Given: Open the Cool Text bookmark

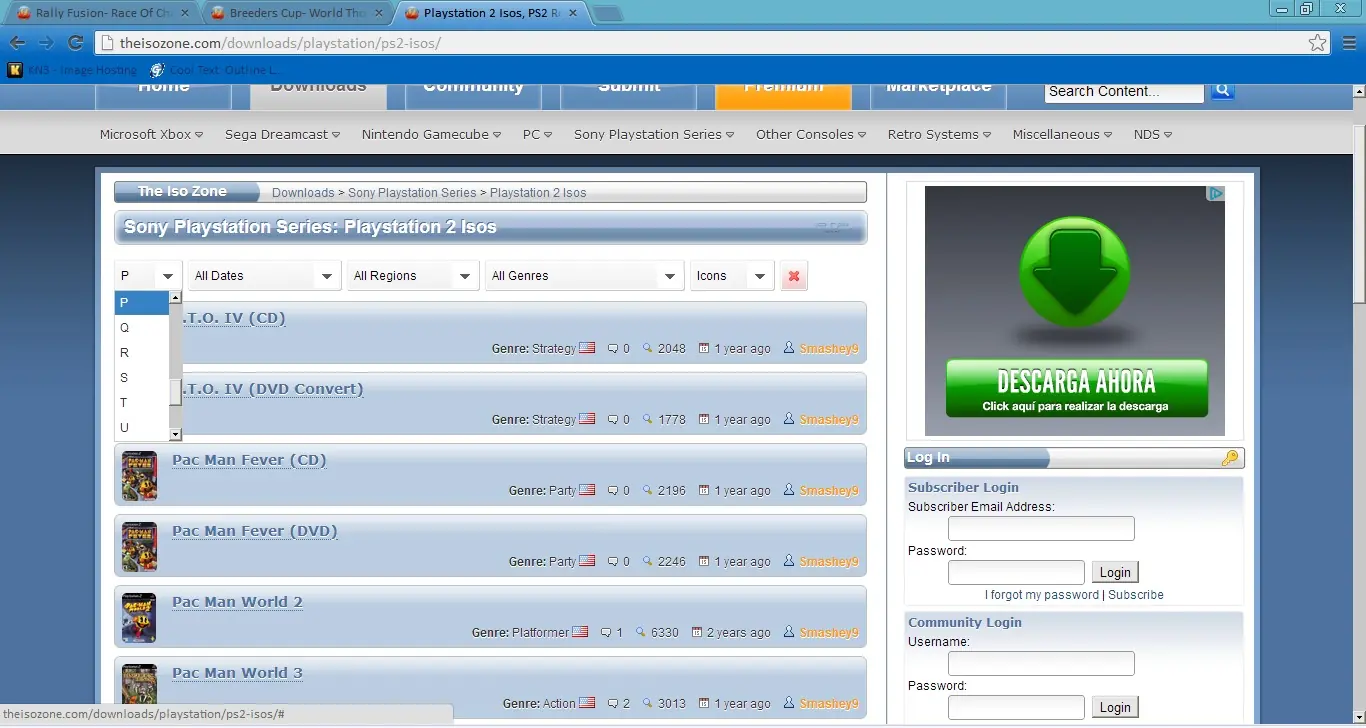Looking at the screenshot, I should click(x=214, y=70).
